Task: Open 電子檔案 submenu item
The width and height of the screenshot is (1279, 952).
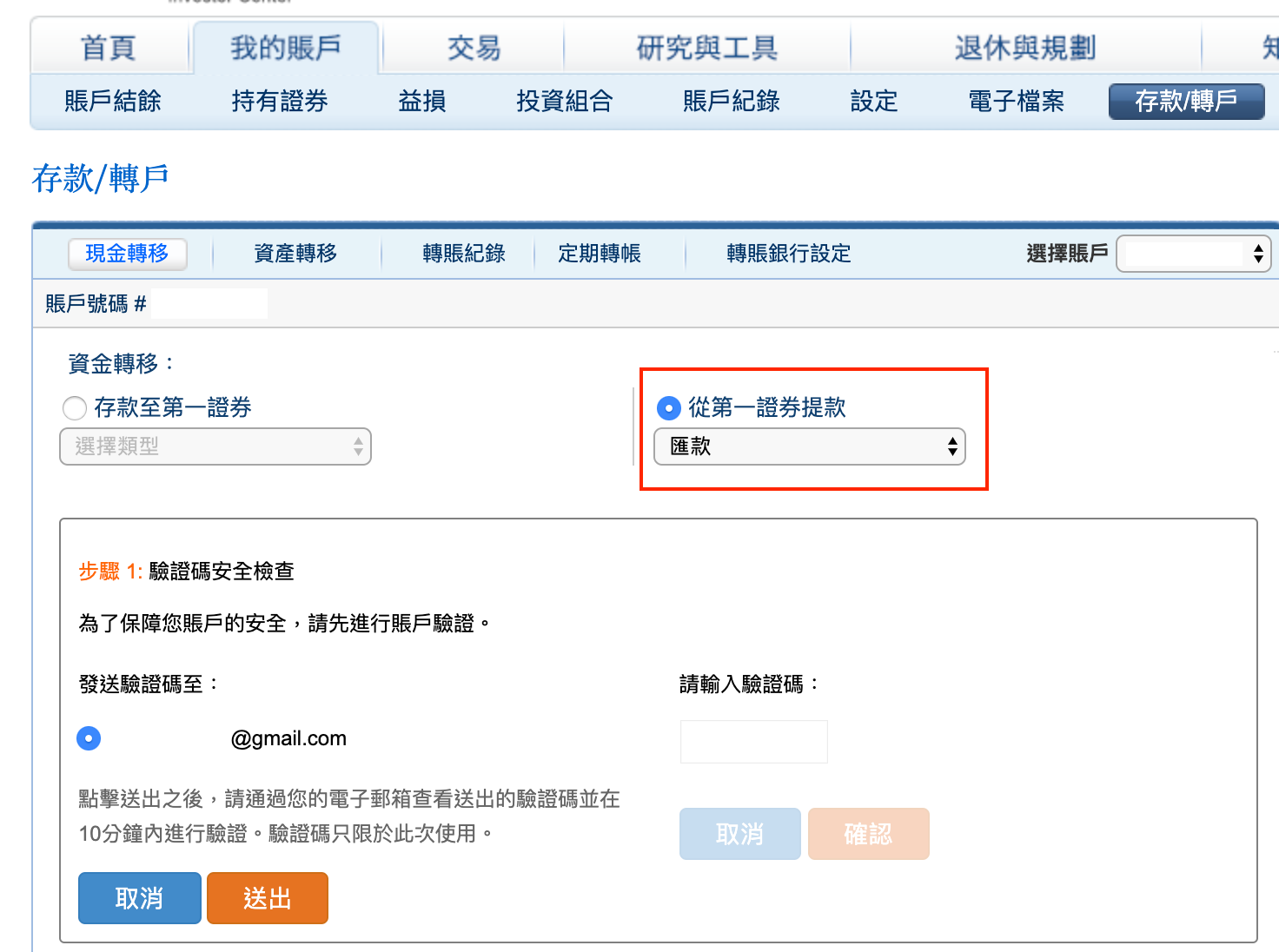Action: 1017,102
